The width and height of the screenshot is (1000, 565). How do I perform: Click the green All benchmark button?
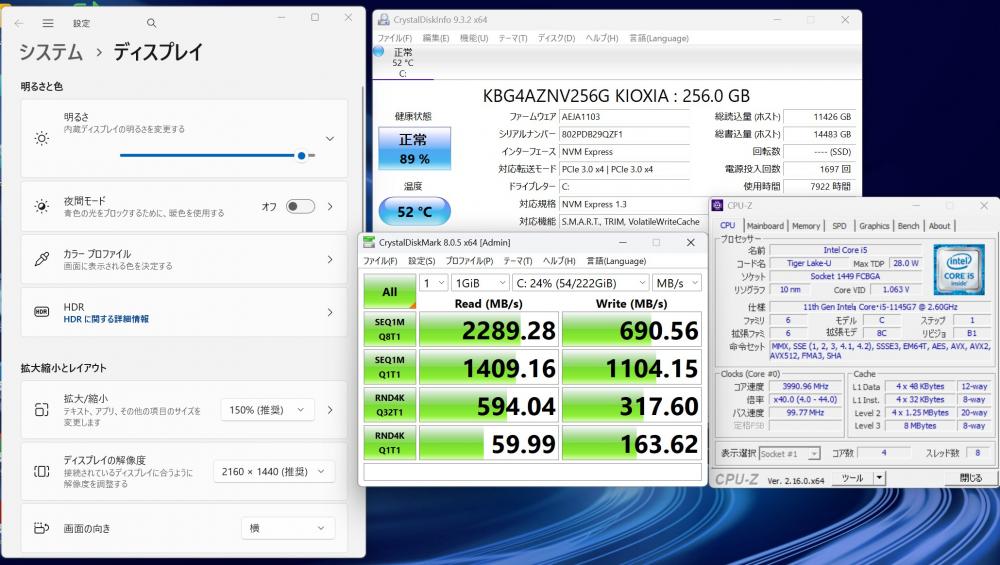click(389, 291)
